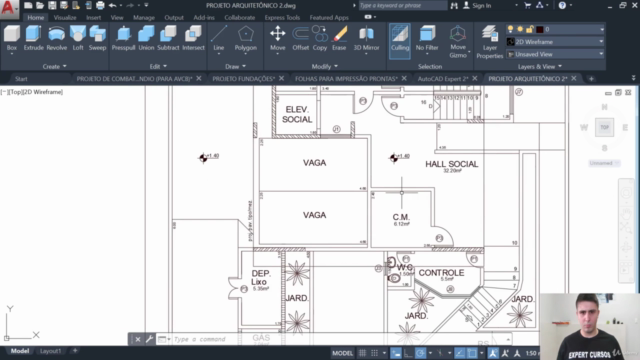Activate the 3D Mirror tool

366,39
